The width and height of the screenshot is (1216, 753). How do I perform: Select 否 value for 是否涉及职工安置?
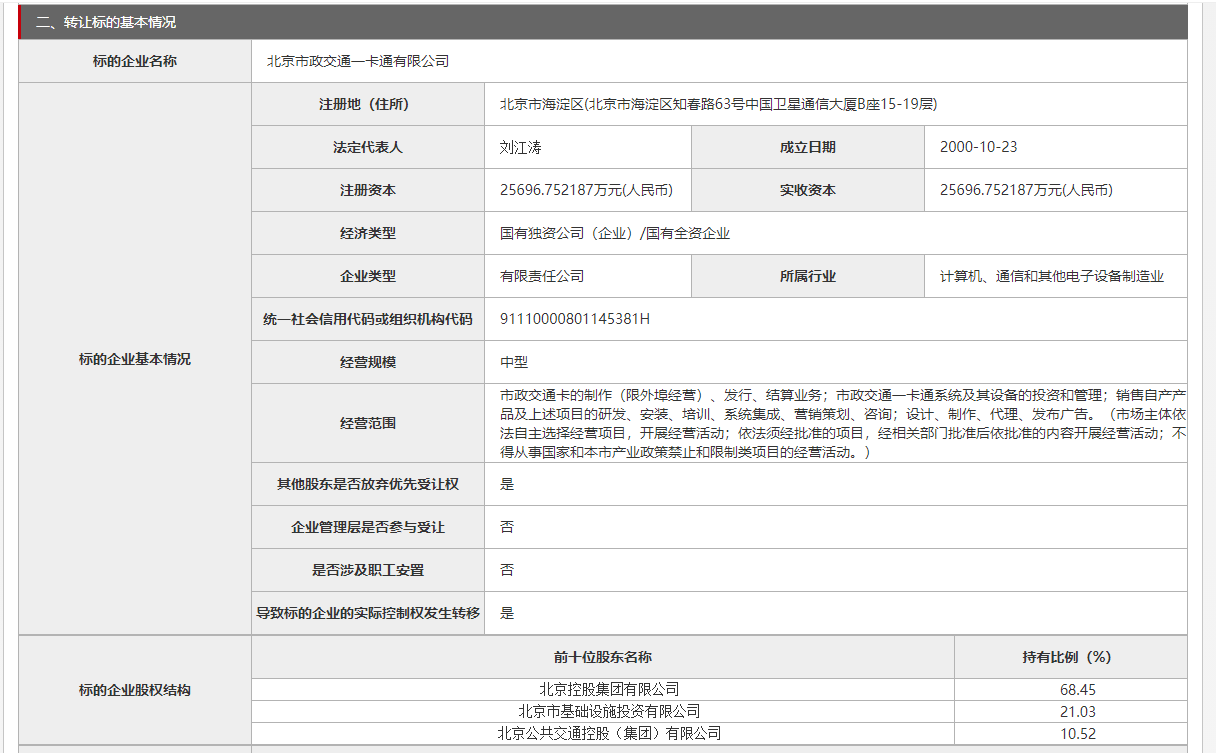[507, 570]
